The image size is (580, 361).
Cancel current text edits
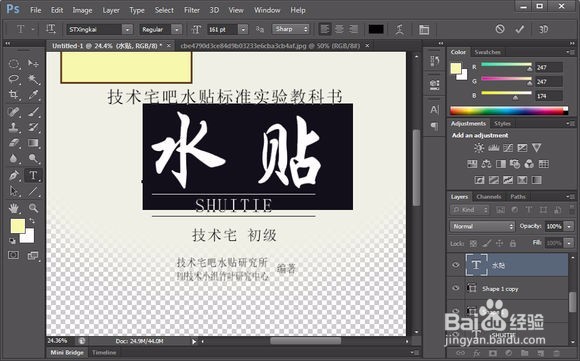click(x=500, y=29)
